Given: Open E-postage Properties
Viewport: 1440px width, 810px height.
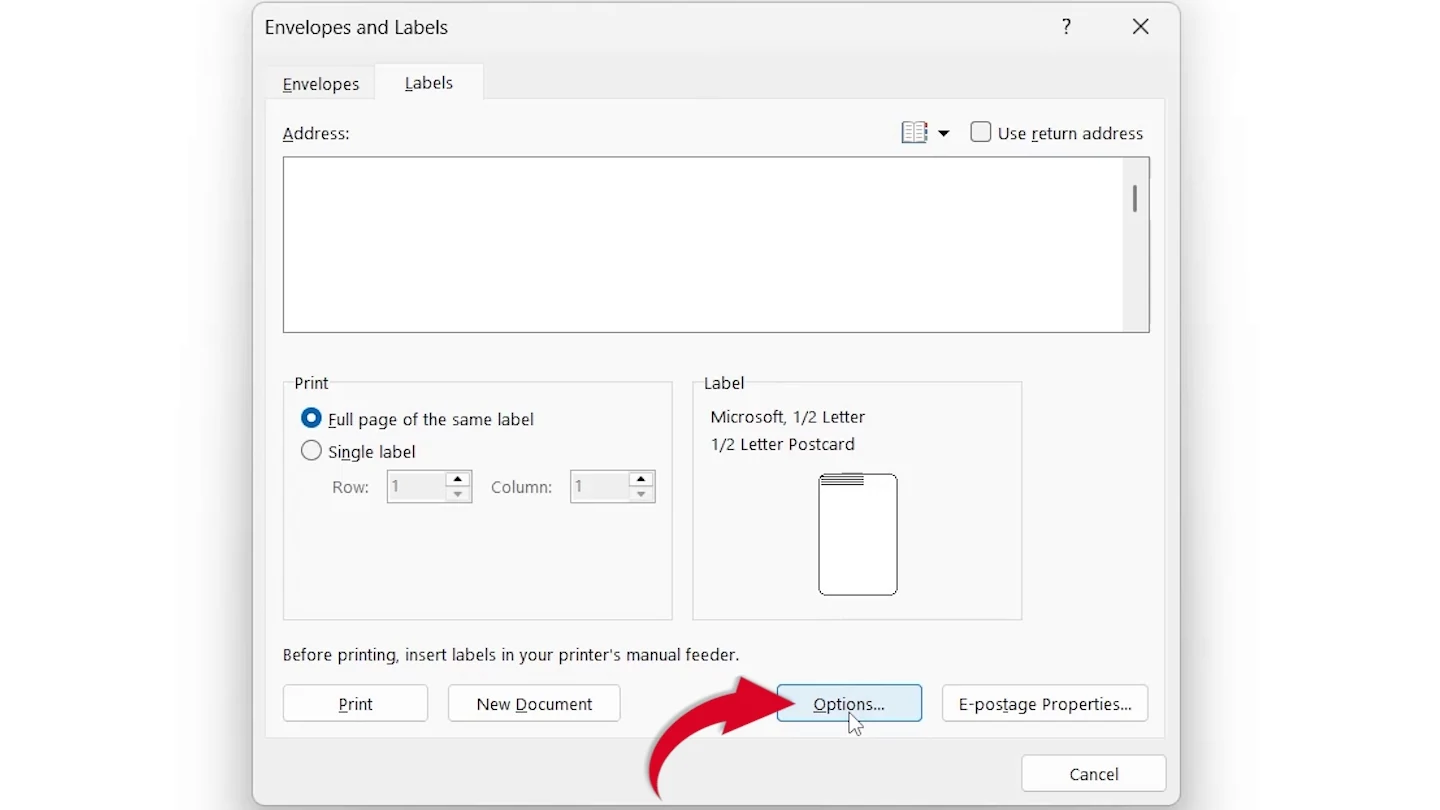Looking at the screenshot, I should click(x=1045, y=704).
